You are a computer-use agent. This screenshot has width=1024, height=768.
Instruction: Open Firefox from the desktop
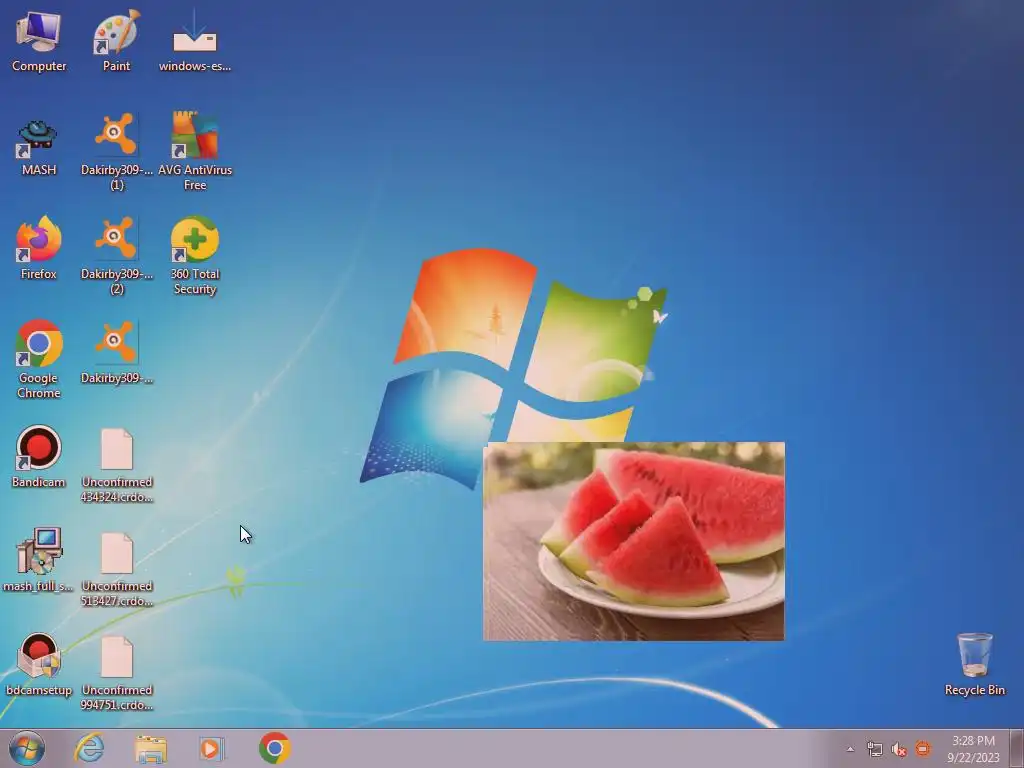pos(39,248)
